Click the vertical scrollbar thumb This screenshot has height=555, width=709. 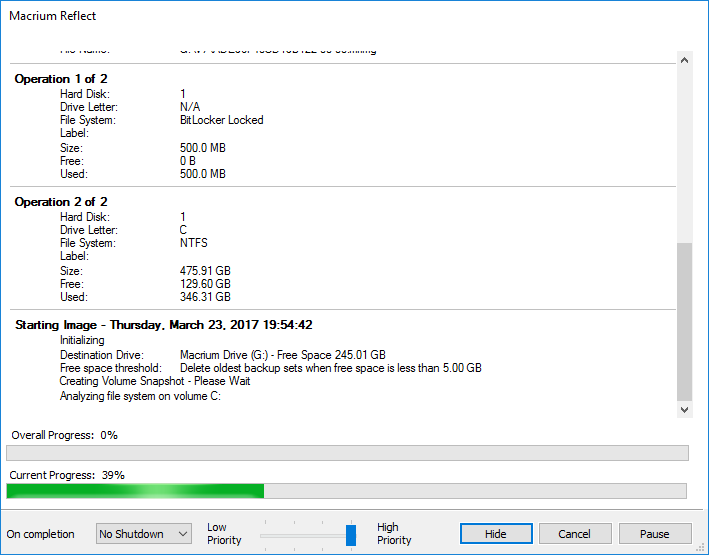point(685,322)
